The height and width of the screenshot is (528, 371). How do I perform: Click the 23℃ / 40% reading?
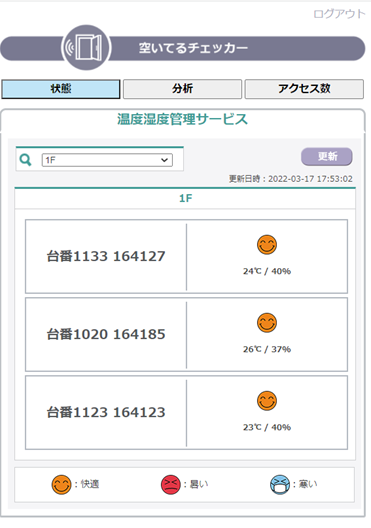(x=267, y=427)
